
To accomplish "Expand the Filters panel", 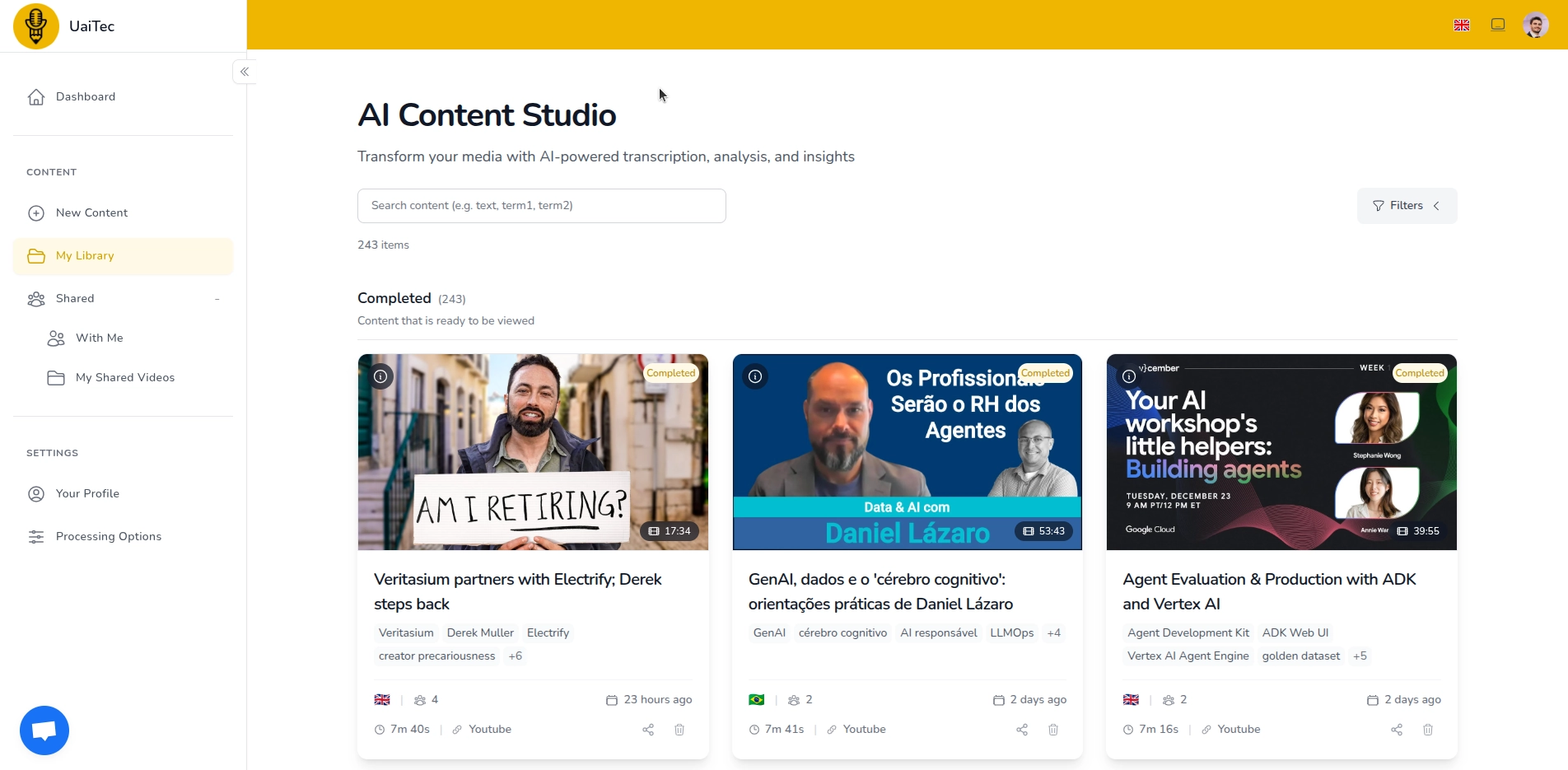I will click(x=1407, y=206).
